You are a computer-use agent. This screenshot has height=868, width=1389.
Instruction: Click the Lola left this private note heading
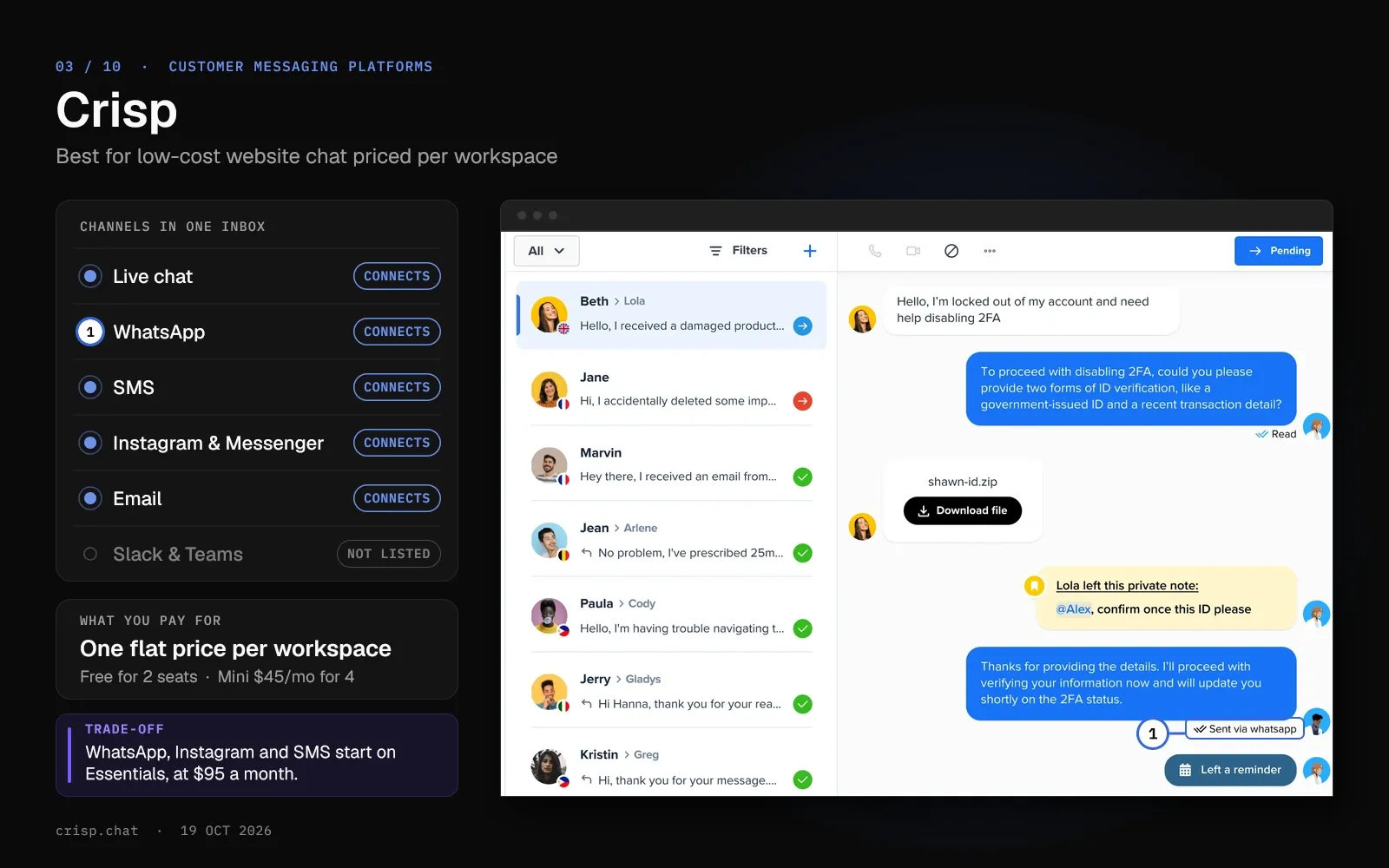click(1127, 586)
